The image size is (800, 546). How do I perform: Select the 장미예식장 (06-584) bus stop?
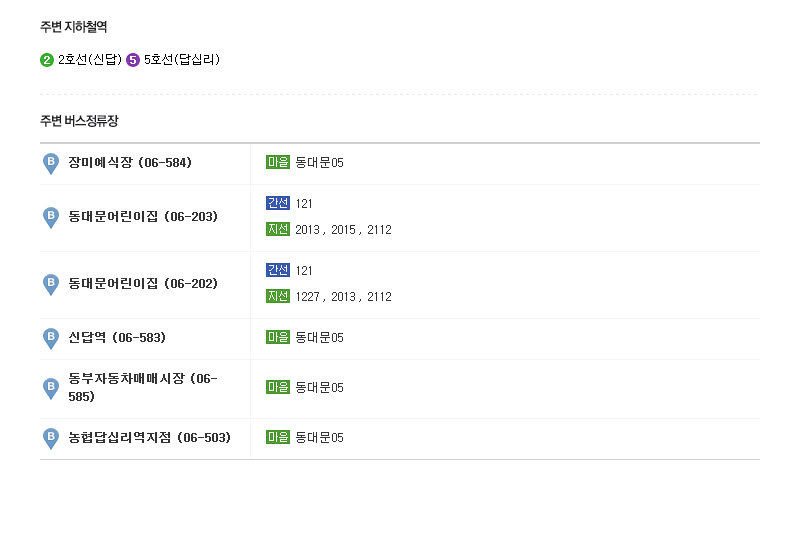(130, 163)
